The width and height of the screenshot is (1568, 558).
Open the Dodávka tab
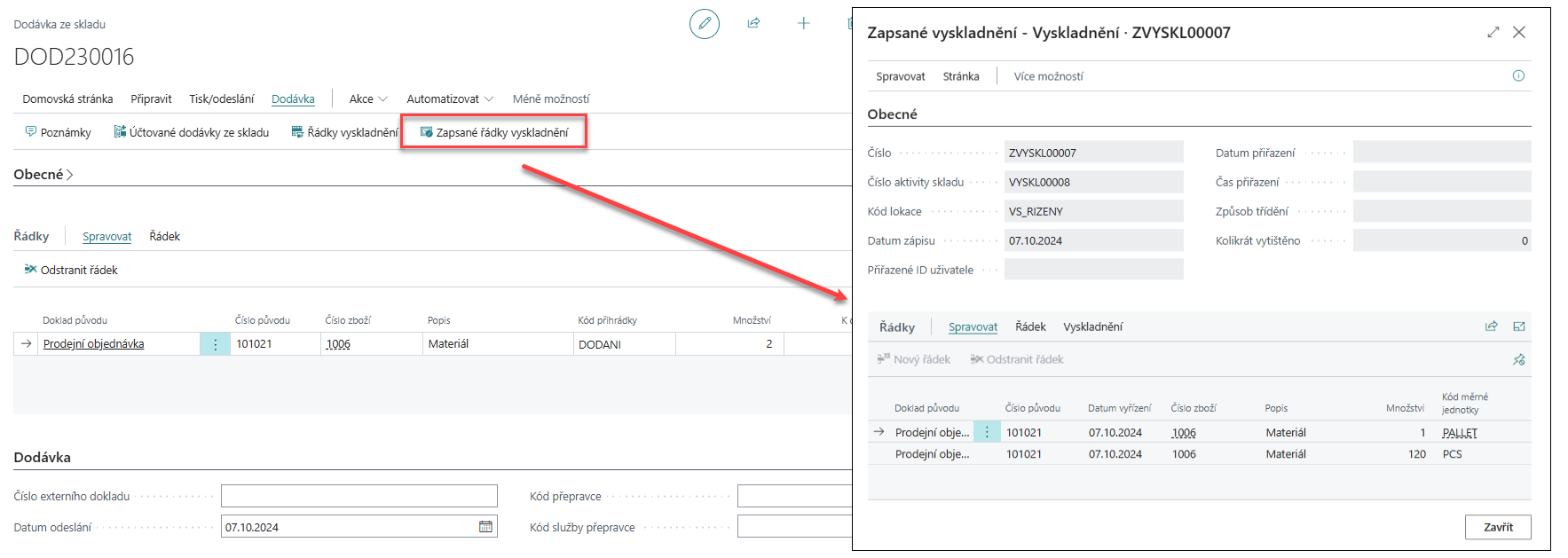[x=293, y=99]
